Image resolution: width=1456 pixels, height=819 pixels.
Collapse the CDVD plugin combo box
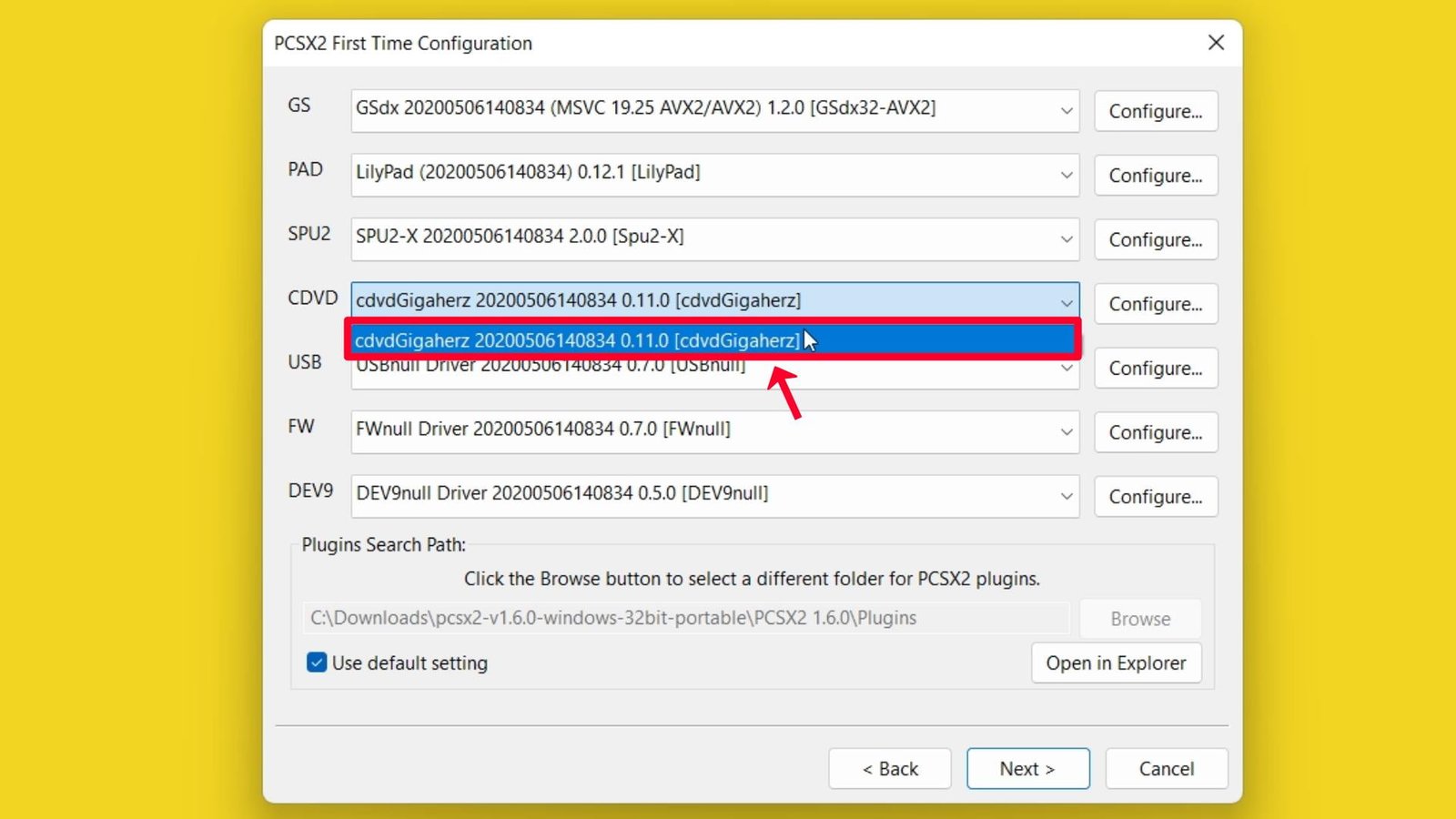tap(715, 301)
